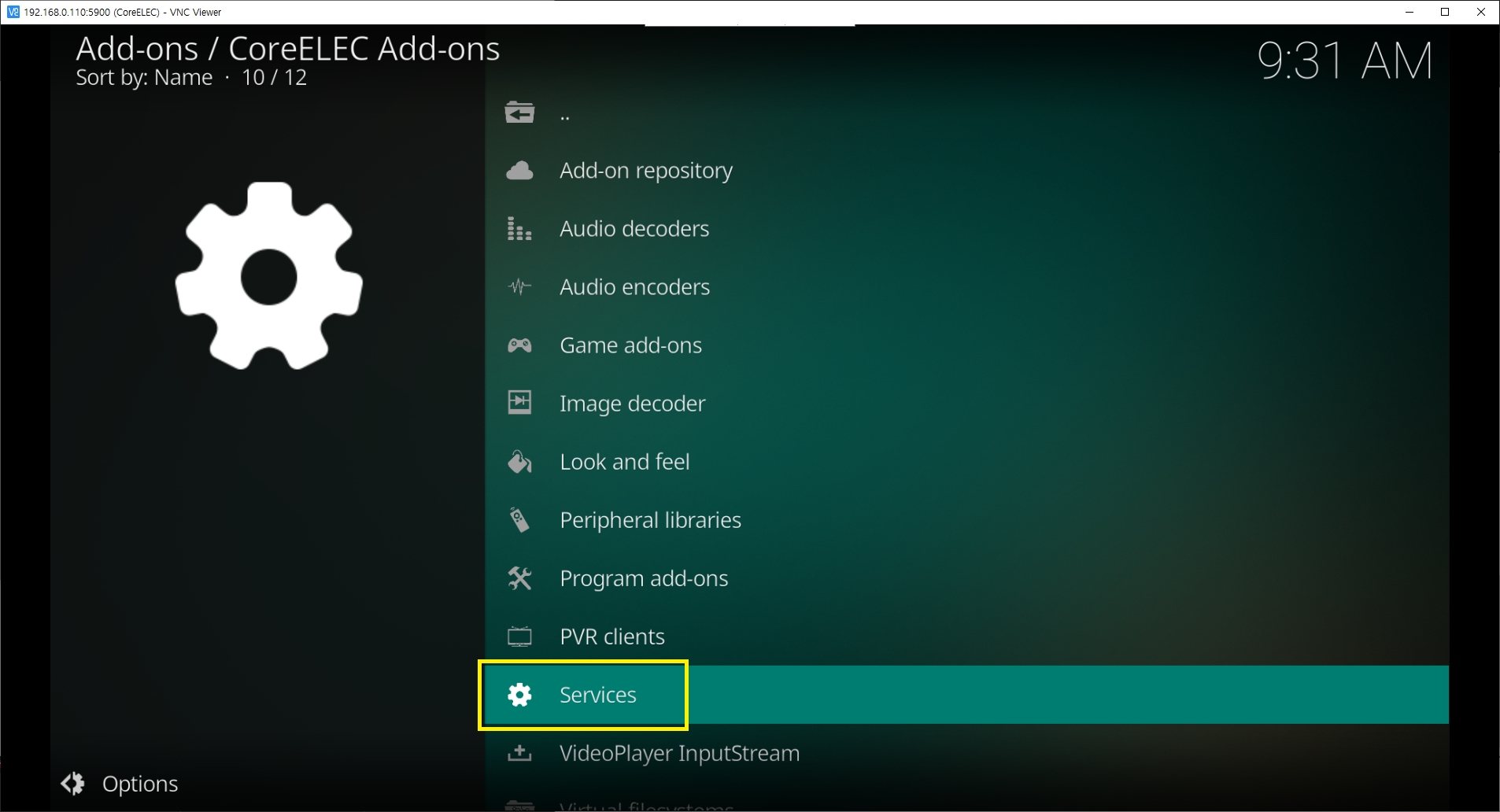1500x812 pixels.
Task: Click the Audio encoders waveform icon
Action: click(519, 287)
